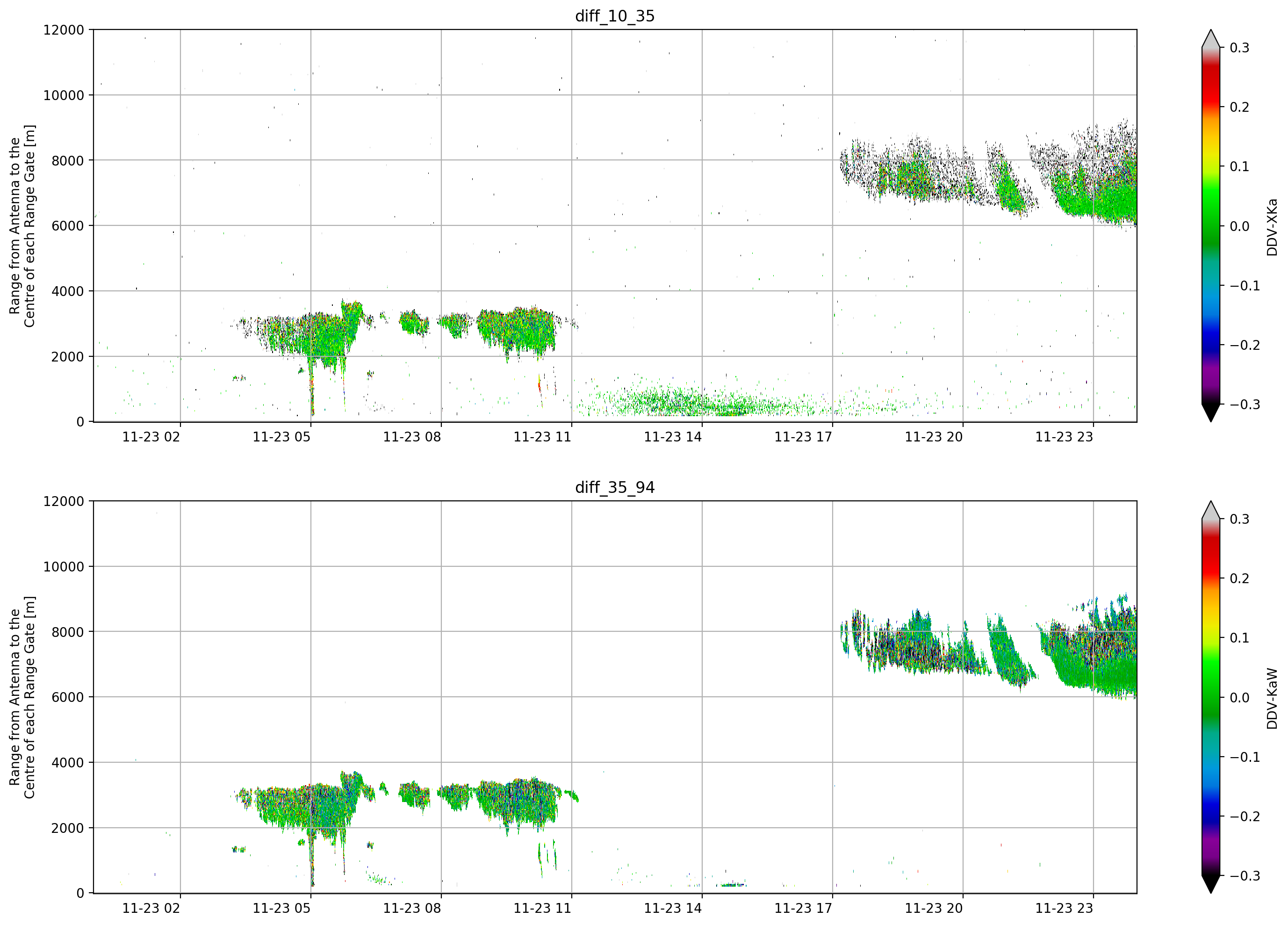Pick the blue -0.2 region on DDV-KaW colorbar
Image resolution: width=1288 pixels, height=925 pixels.
click(1211, 817)
